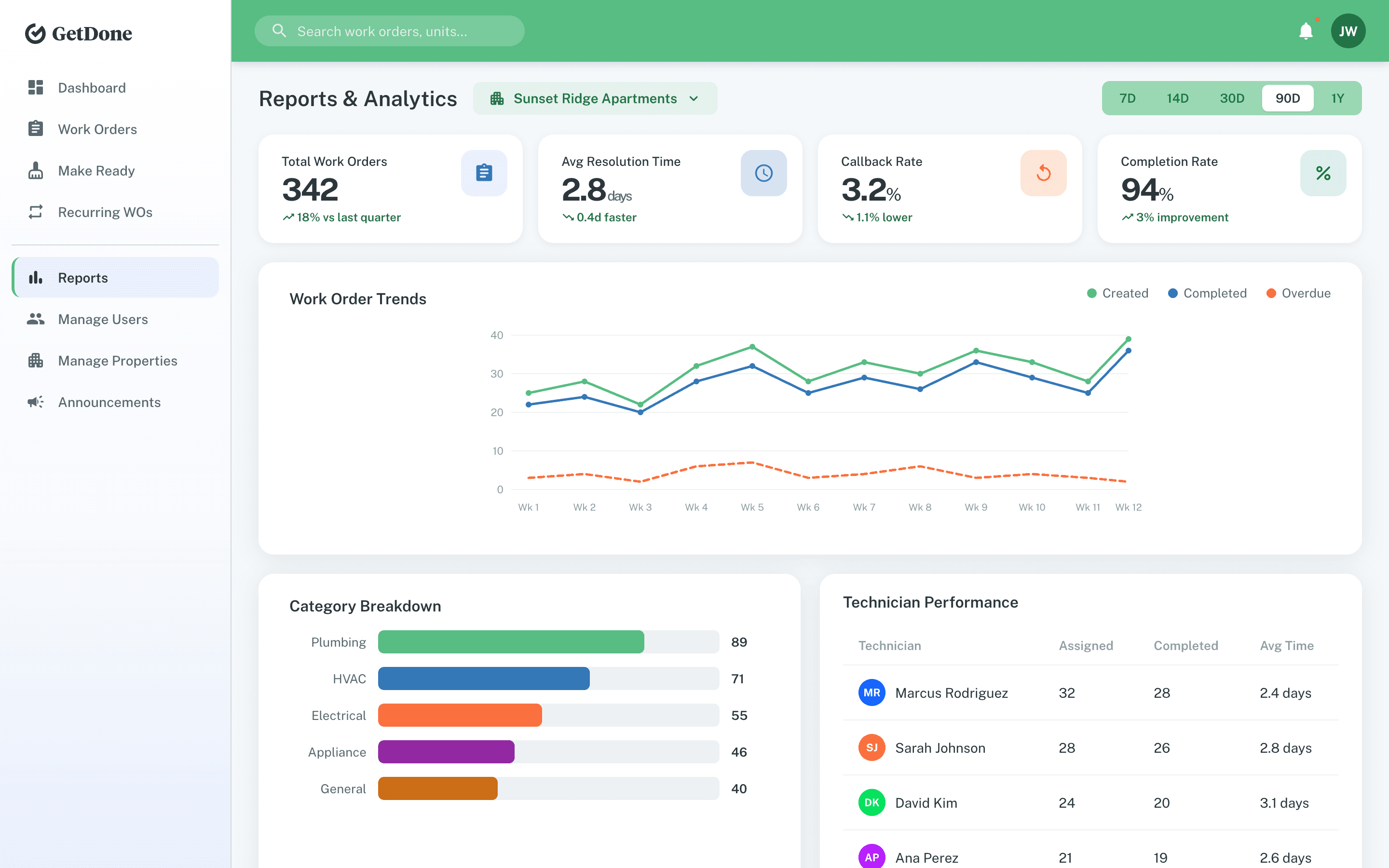Click the GetDone logo
Screen dimensions: 1389x868
click(x=78, y=33)
